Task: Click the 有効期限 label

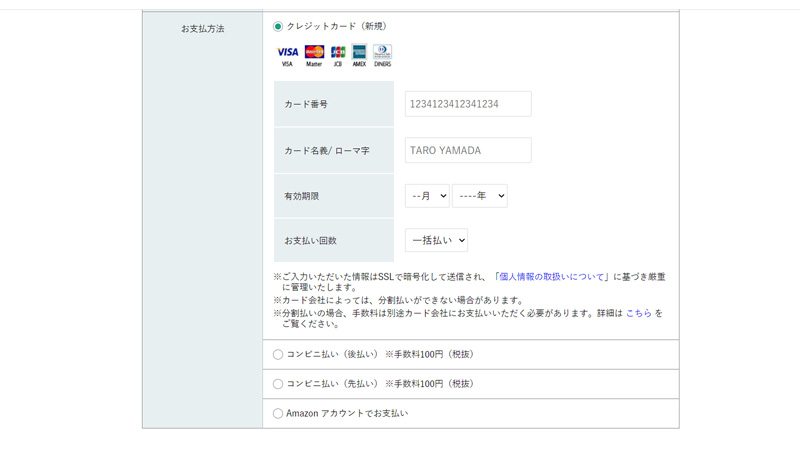Action: tap(302, 196)
